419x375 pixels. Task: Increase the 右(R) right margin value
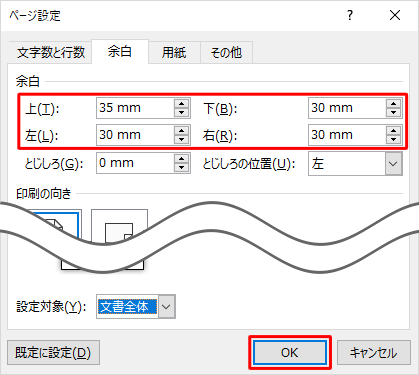pos(394,131)
